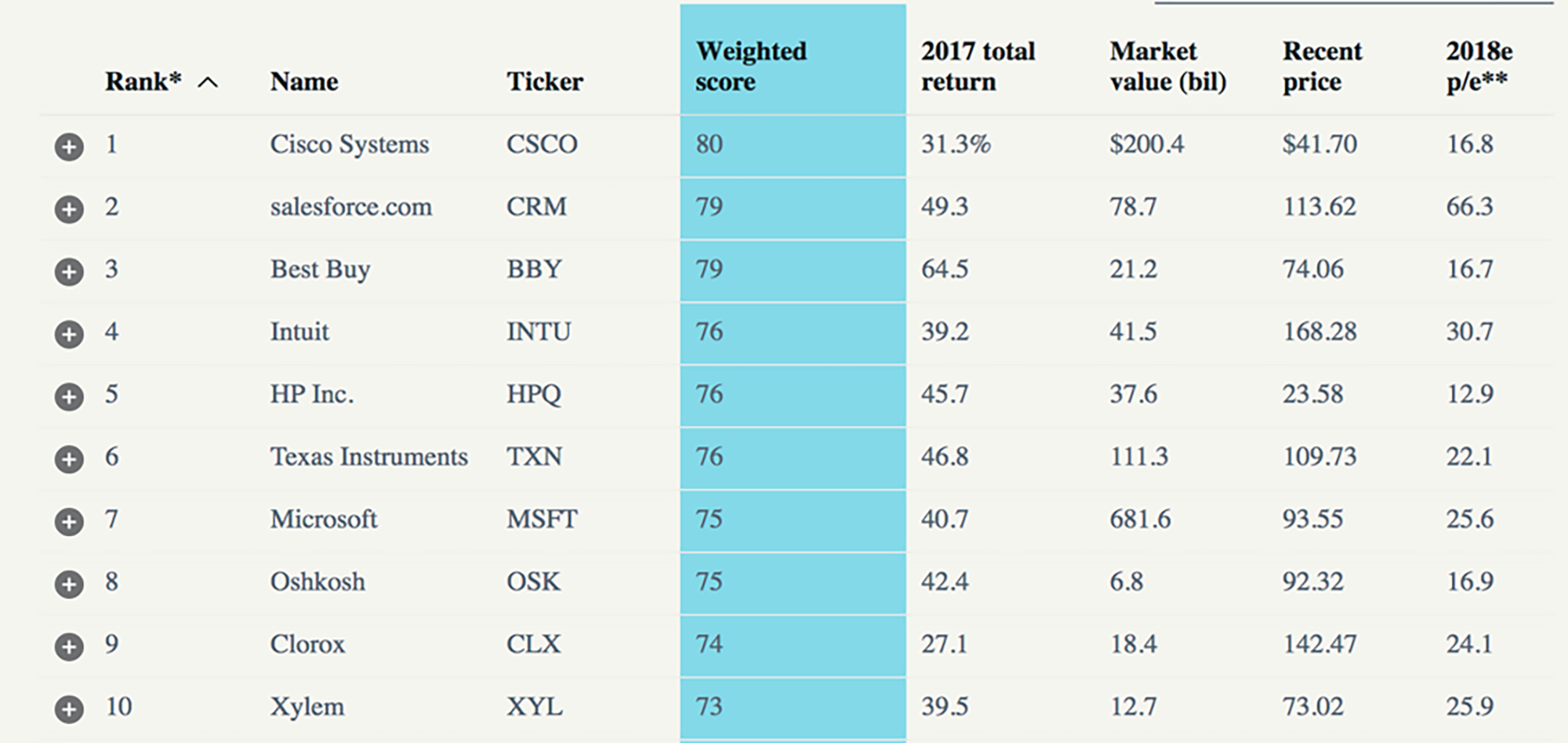Image resolution: width=1568 pixels, height=743 pixels.
Task: Expand the Xylem row plus icon
Action: [69, 709]
